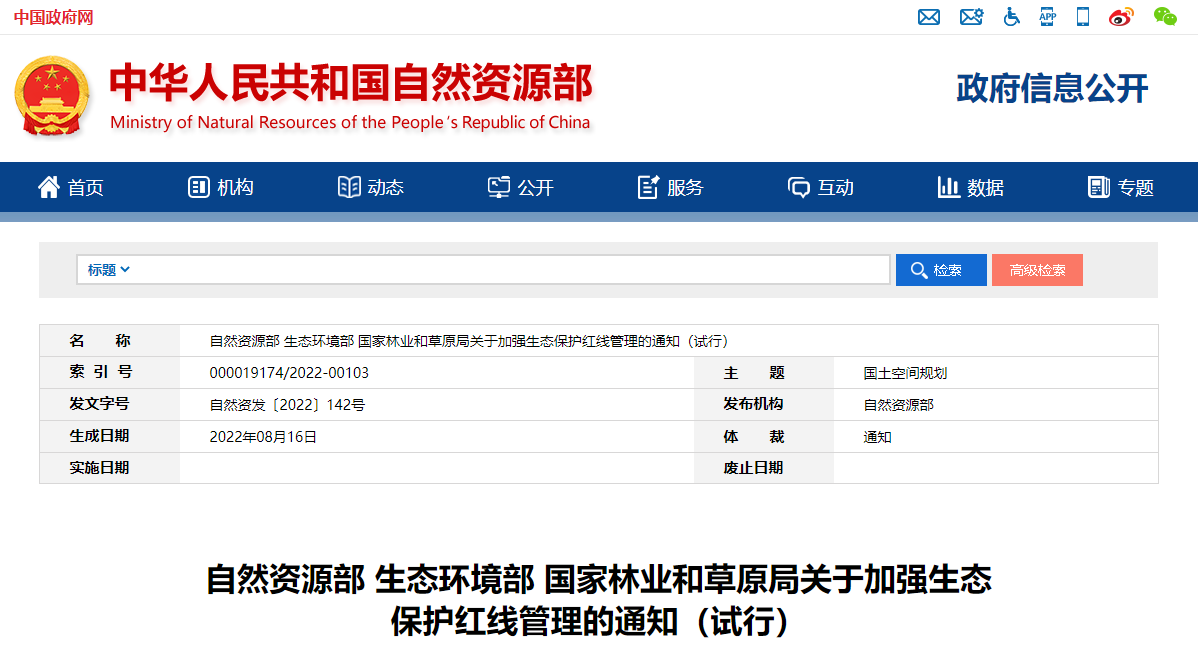This screenshot has height=660, width=1198.
Task: Open the ministry's Weibo icon
Action: point(1121,17)
